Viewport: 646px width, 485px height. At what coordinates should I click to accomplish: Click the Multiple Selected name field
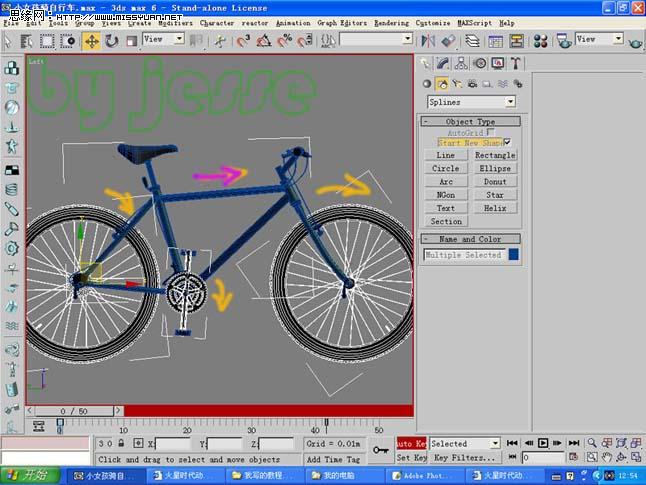coord(464,255)
